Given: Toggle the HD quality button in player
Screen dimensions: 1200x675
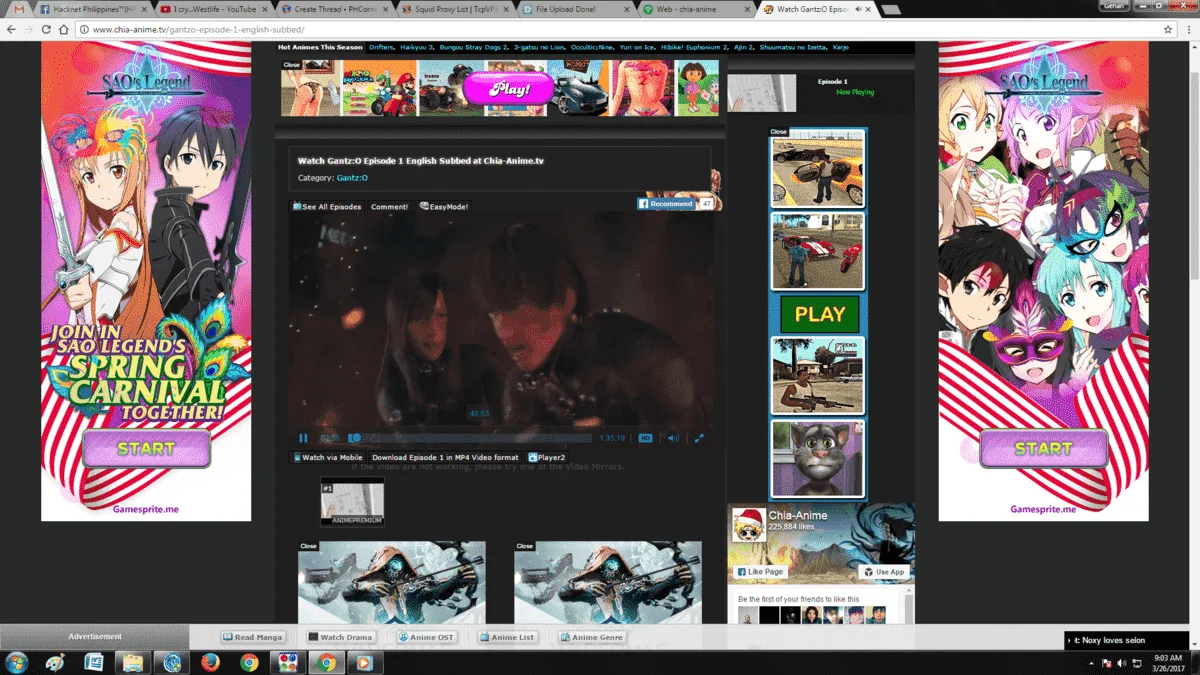Looking at the screenshot, I should click(646, 438).
